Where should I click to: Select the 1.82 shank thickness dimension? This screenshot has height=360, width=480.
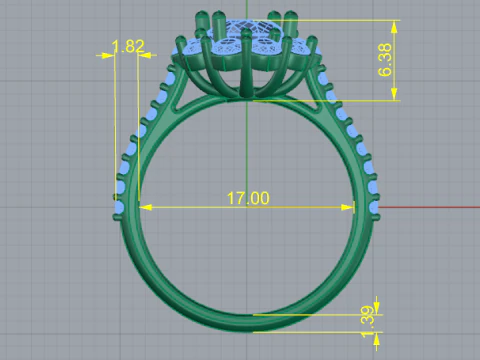click(128, 46)
